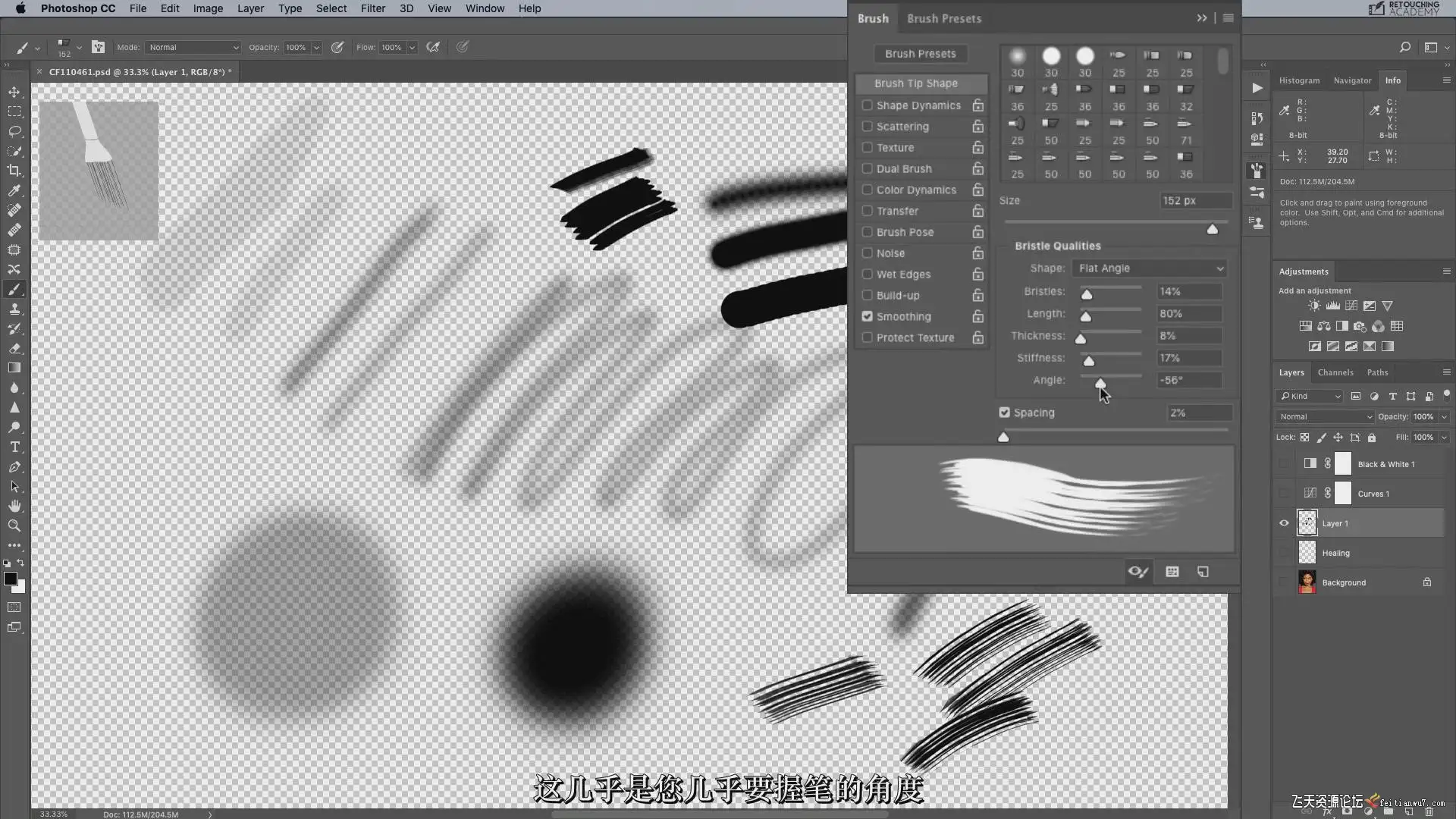
Task: Open the brush Mode dropdown
Action: pos(193,47)
